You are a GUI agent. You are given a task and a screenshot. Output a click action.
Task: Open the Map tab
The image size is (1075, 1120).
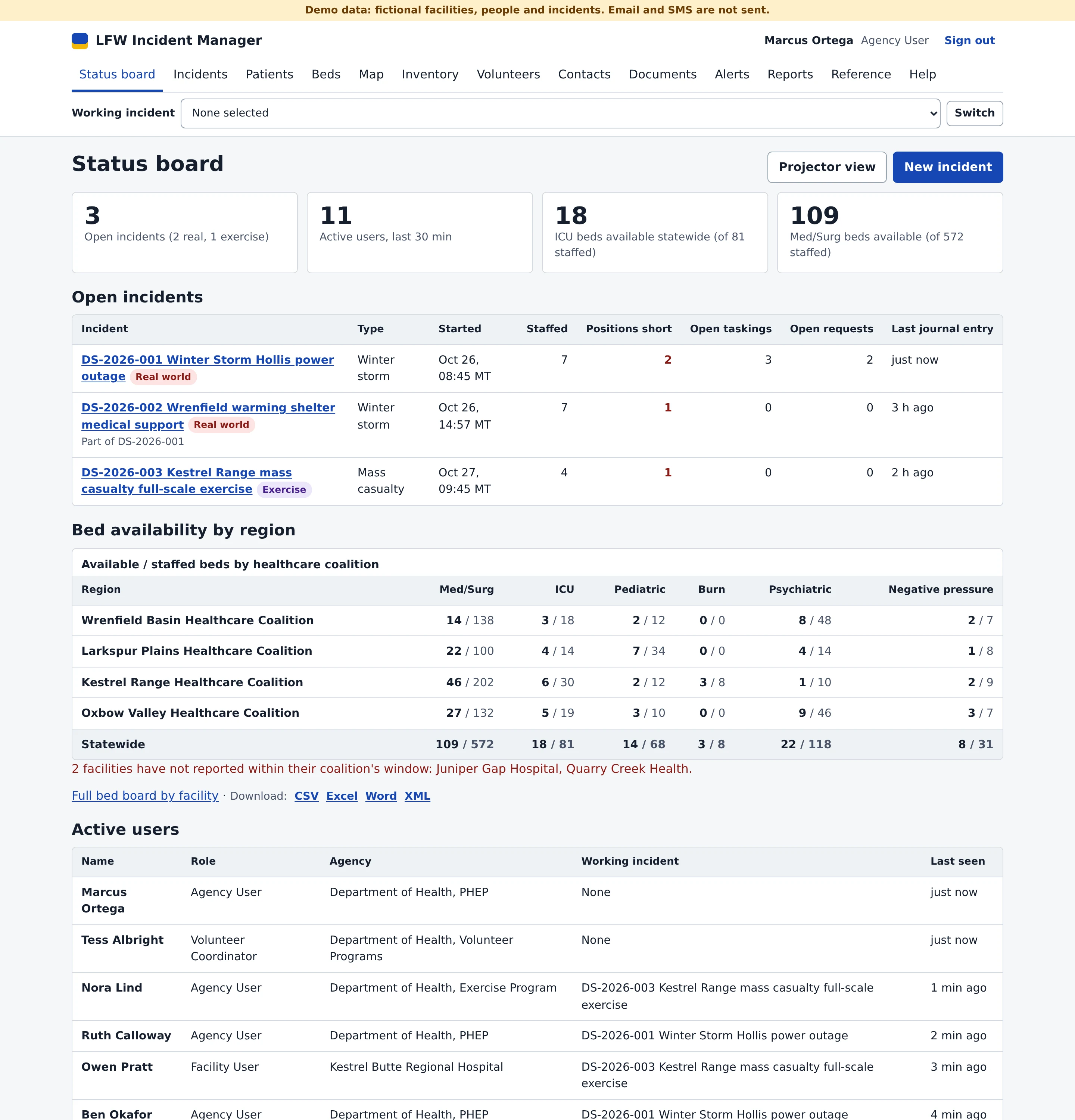[x=371, y=74]
